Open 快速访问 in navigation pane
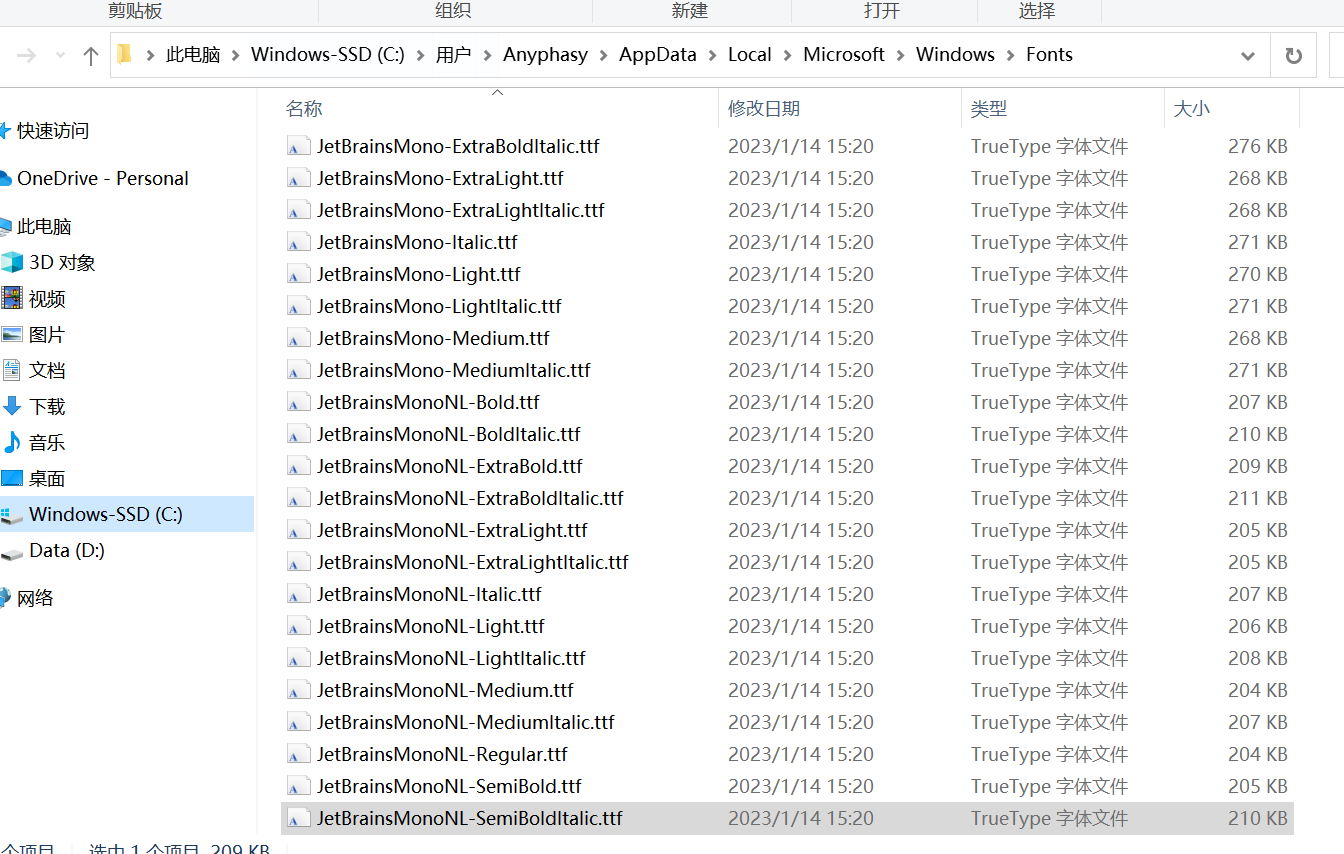This screenshot has height=854, width=1344. click(53, 131)
